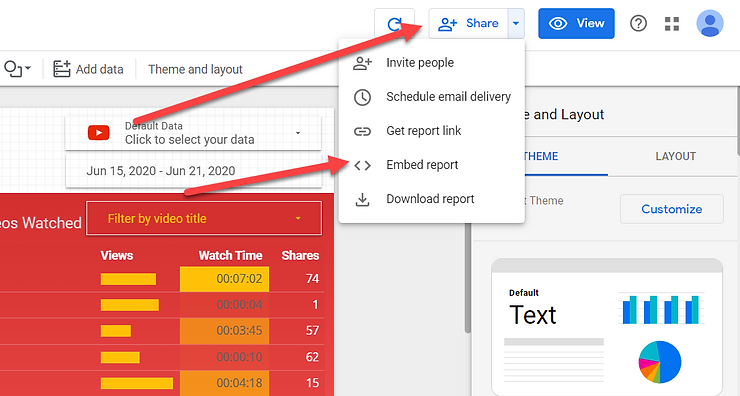This screenshot has width=740, height=396.
Task: Click the 00:00:04 watch time cell
Action: coord(224,305)
